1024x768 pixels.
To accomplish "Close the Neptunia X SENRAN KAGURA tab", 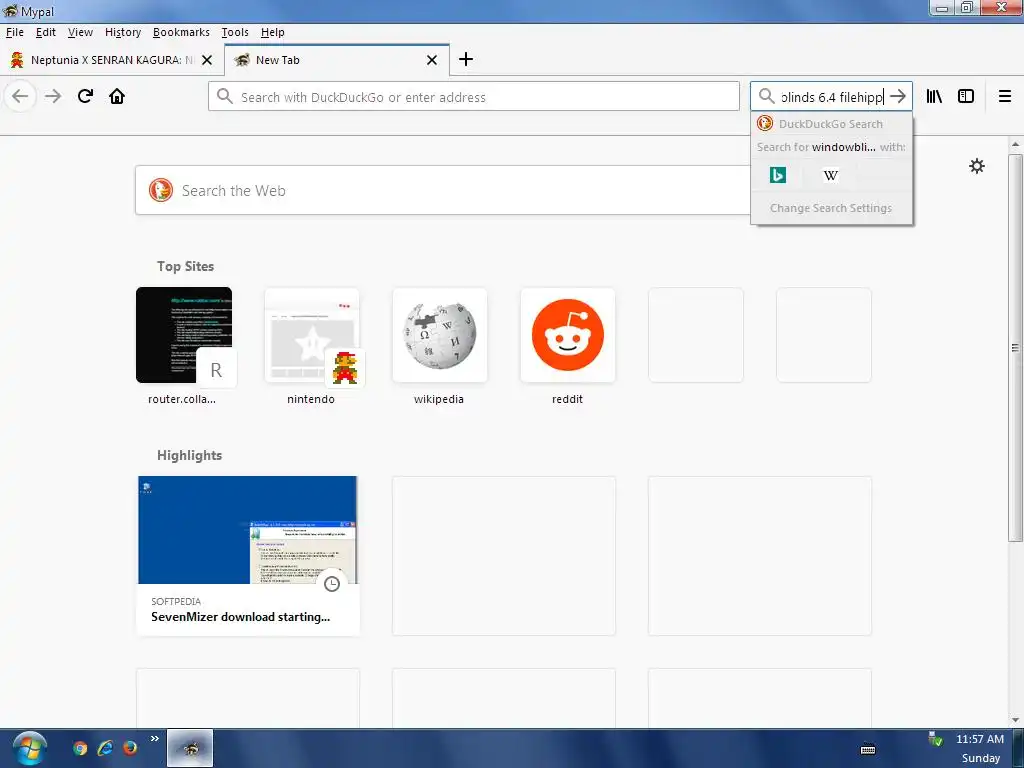I will pos(207,60).
